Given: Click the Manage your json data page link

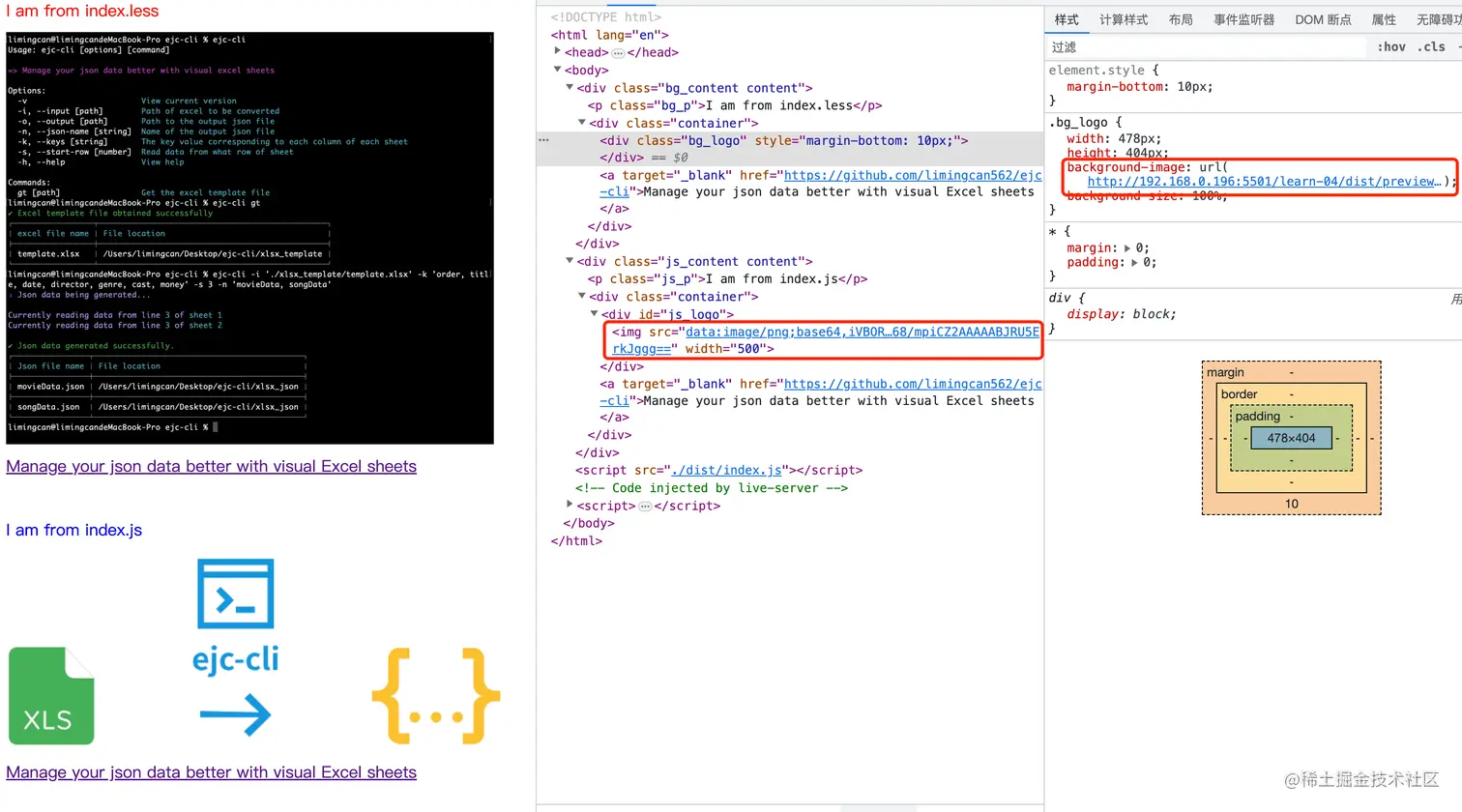Looking at the screenshot, I should coord(211,466).
